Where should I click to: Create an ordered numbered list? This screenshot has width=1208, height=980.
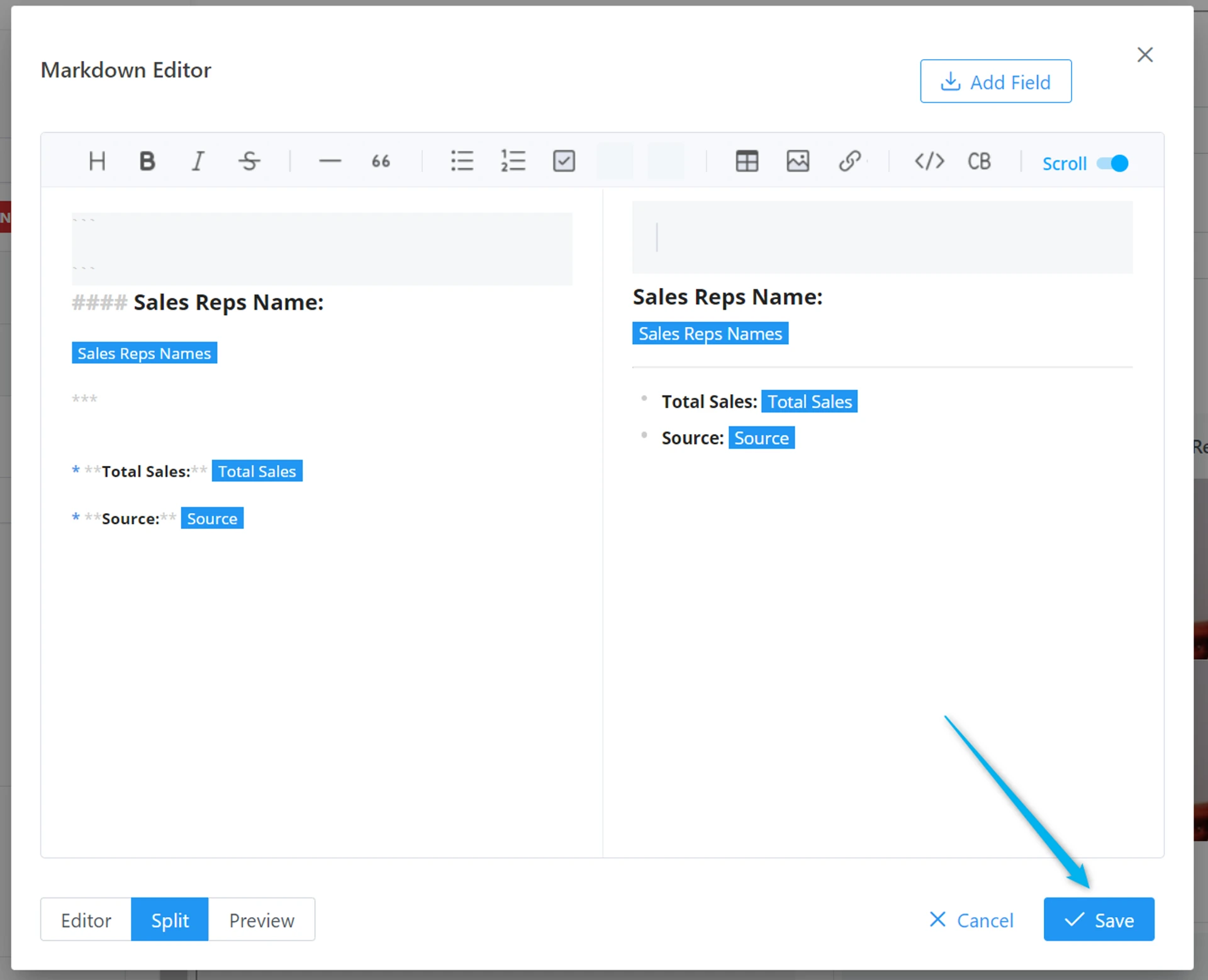(x=513, y=162)
